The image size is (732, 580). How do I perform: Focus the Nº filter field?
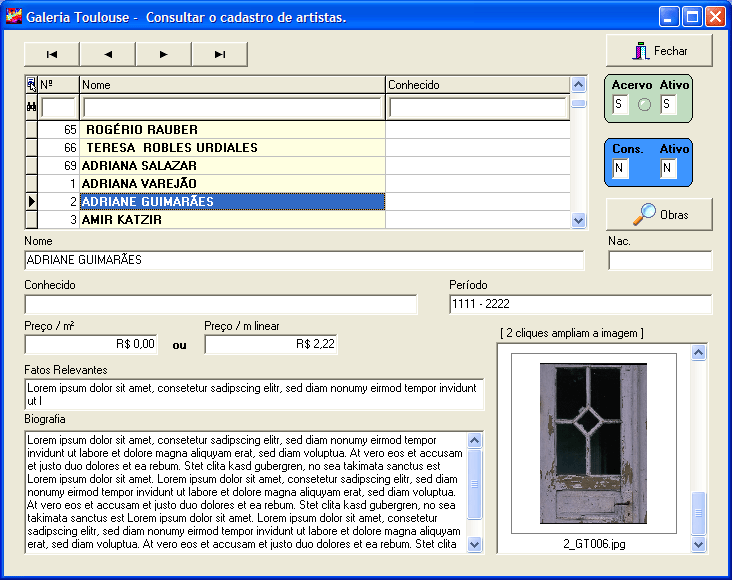pyautogui.click(x=58, y=107)
